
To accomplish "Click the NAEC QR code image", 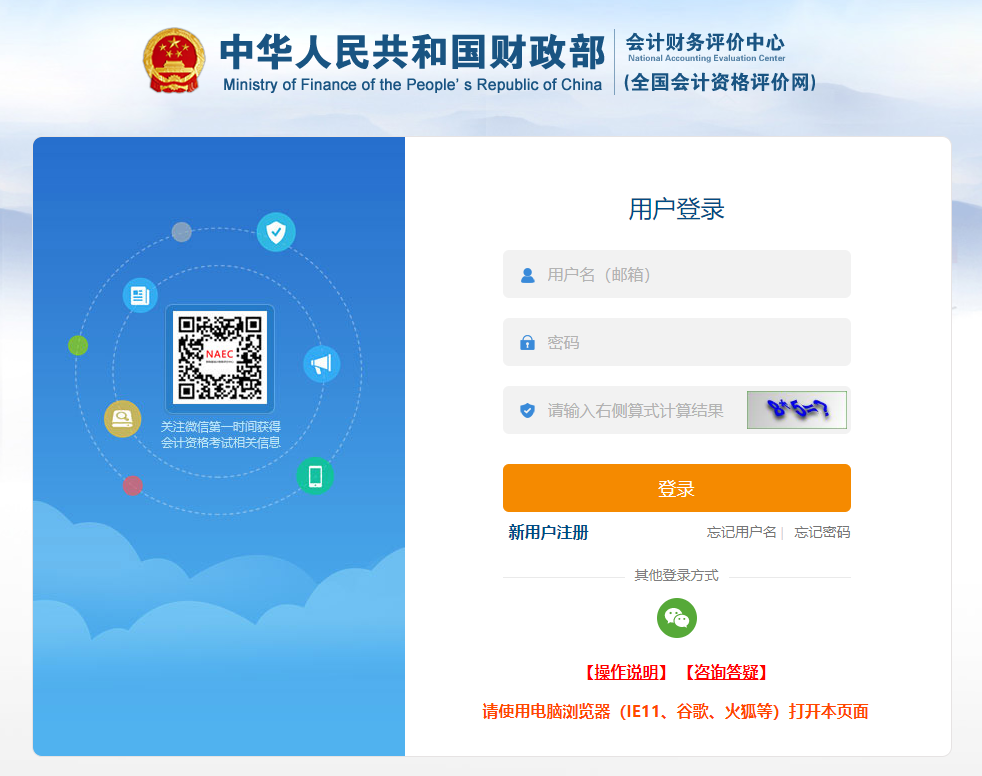I will click(220, 358).
